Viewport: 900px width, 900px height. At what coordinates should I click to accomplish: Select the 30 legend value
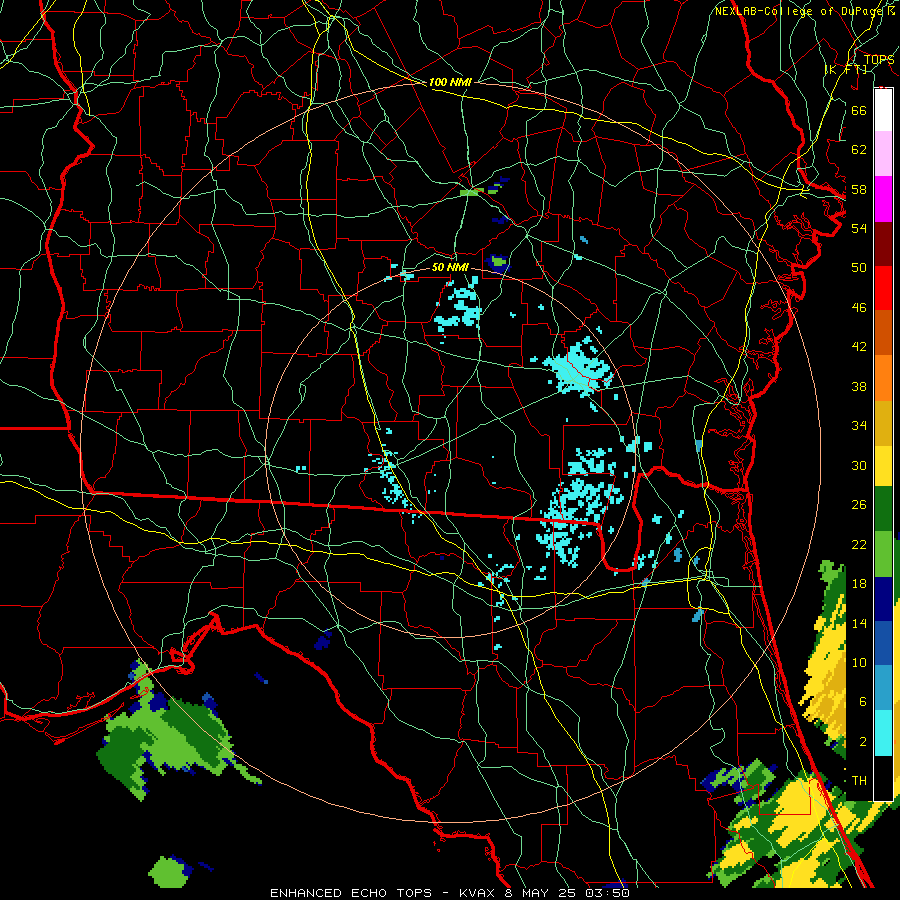click(859, 465)
